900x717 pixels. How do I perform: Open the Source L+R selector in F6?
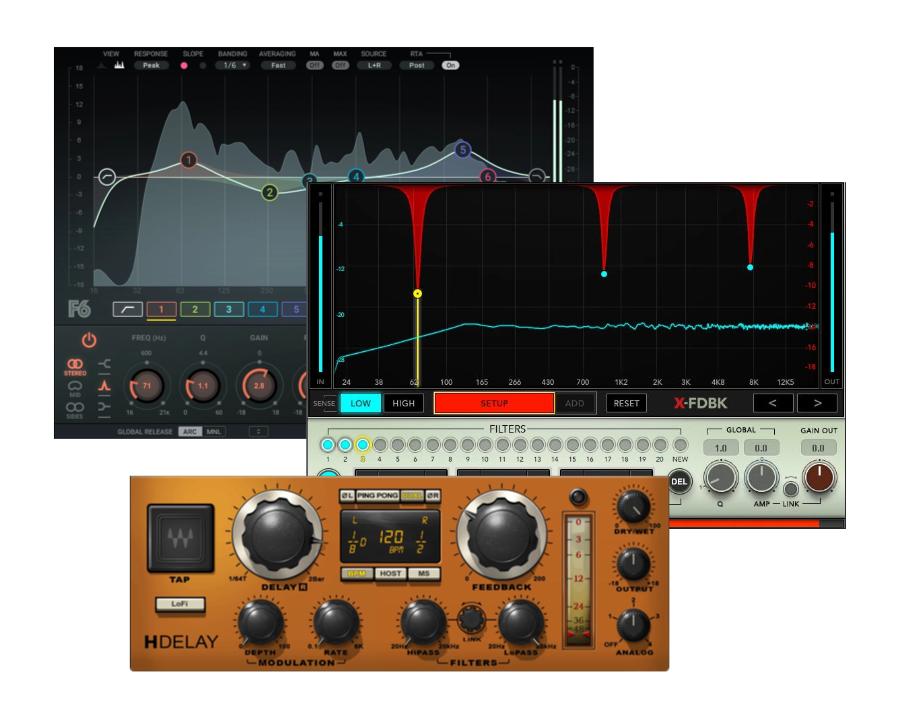(374, 65)
